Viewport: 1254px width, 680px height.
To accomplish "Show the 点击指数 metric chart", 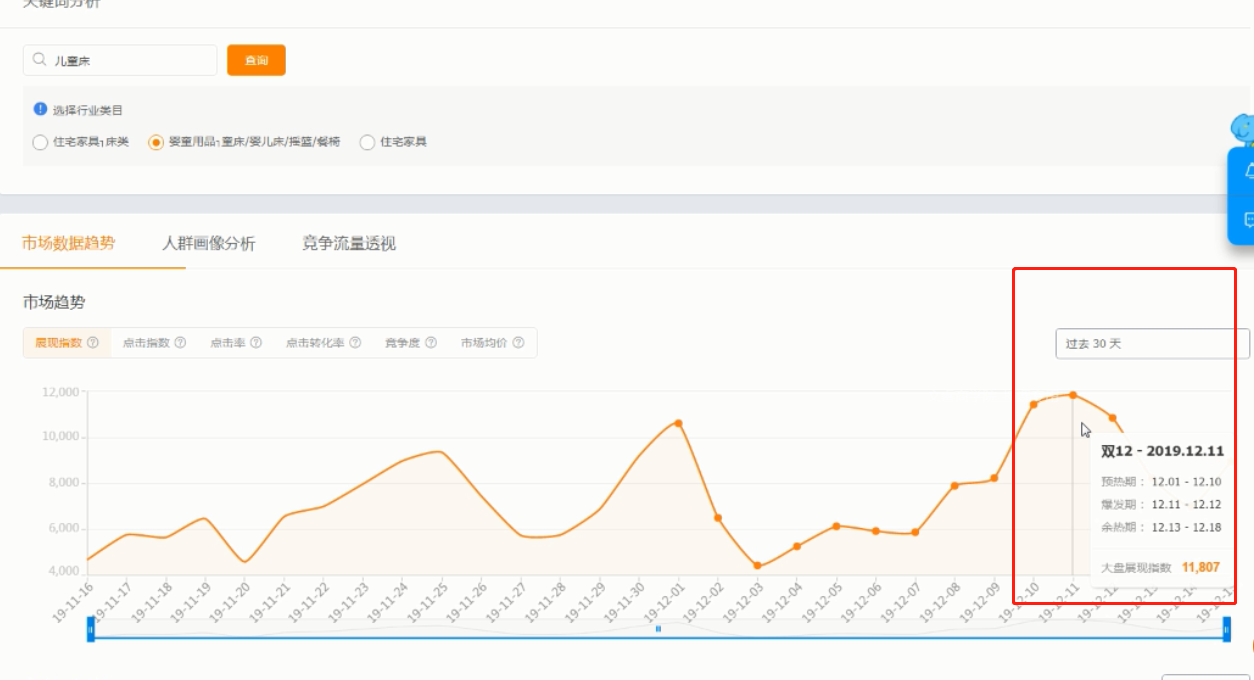I will pyautogui.click(x=146, y=343).
